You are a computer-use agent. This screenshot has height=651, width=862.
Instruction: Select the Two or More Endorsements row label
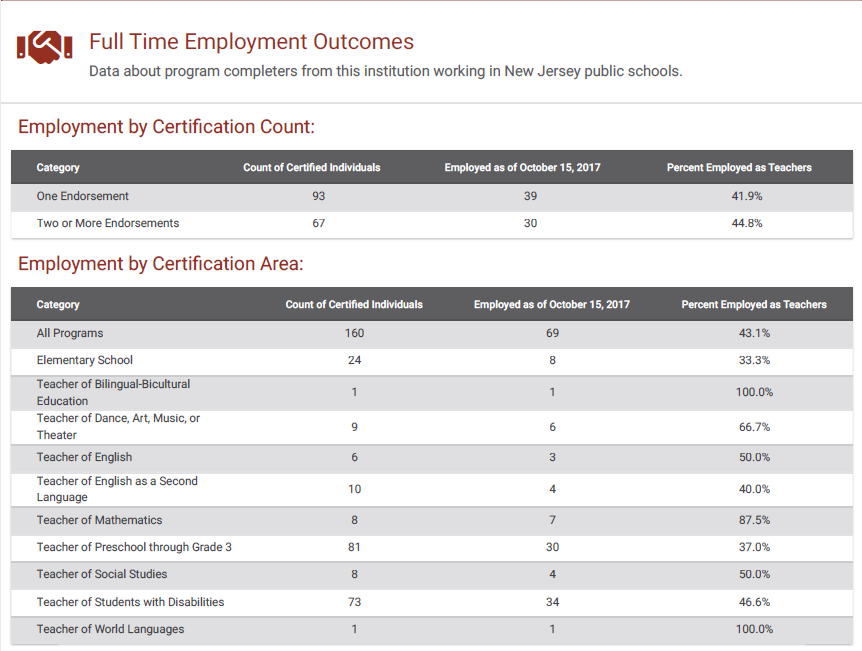[108, 223]
